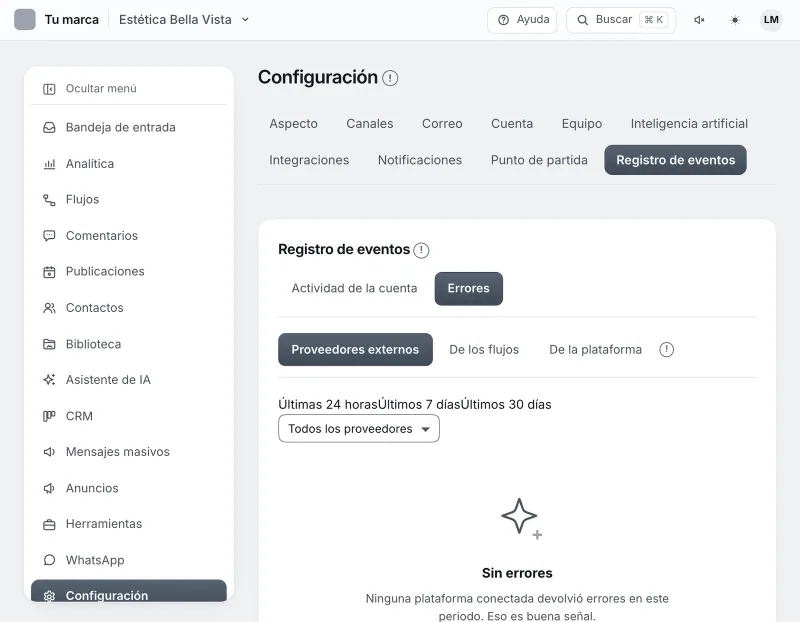The image size is (800, 622).
Task: Click the info icon after De la plataforma
Action: (x=666, y=350)
